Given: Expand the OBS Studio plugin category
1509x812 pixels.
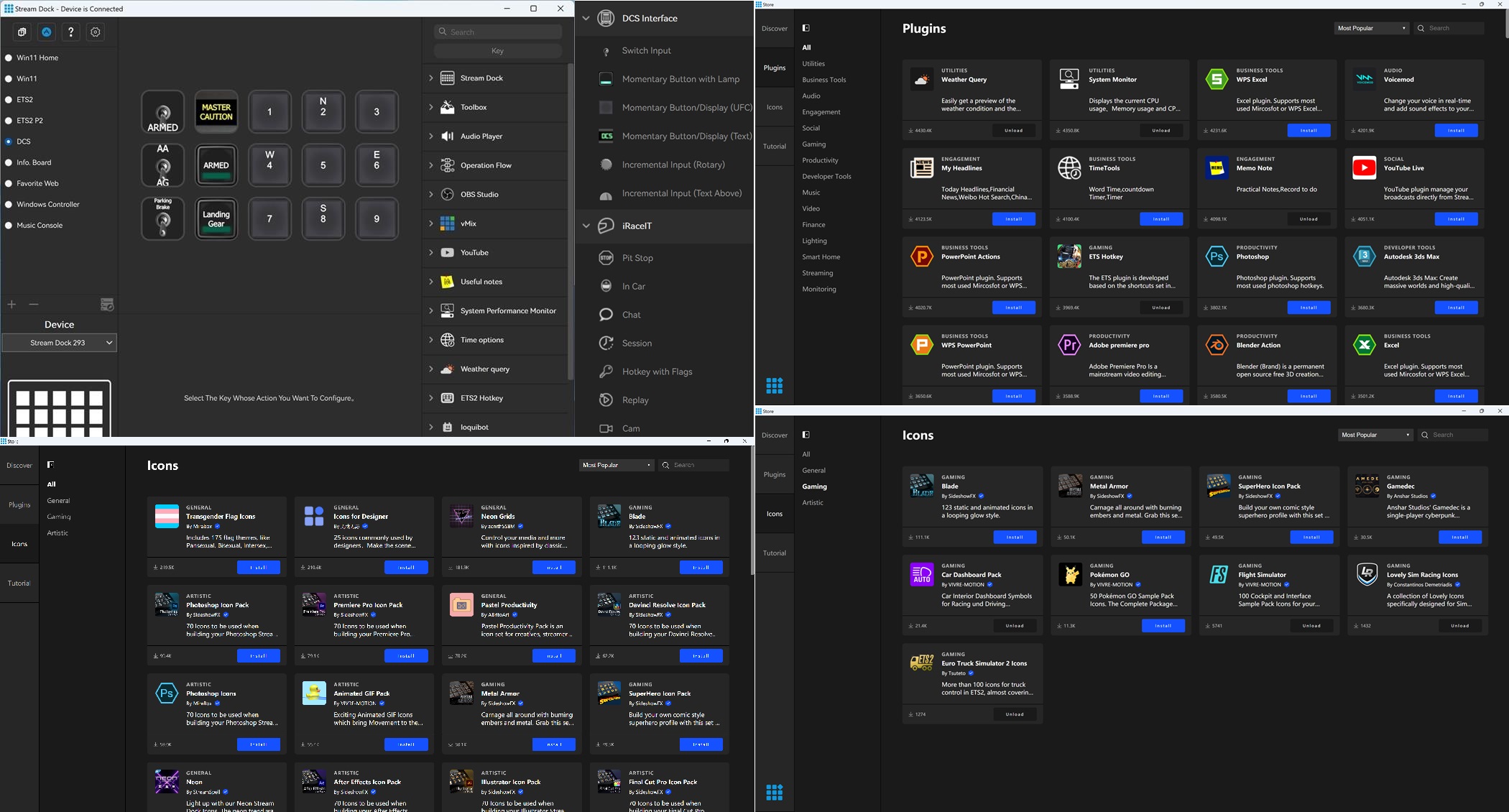Looking at the screenshot, I should [x=430, y=195].
